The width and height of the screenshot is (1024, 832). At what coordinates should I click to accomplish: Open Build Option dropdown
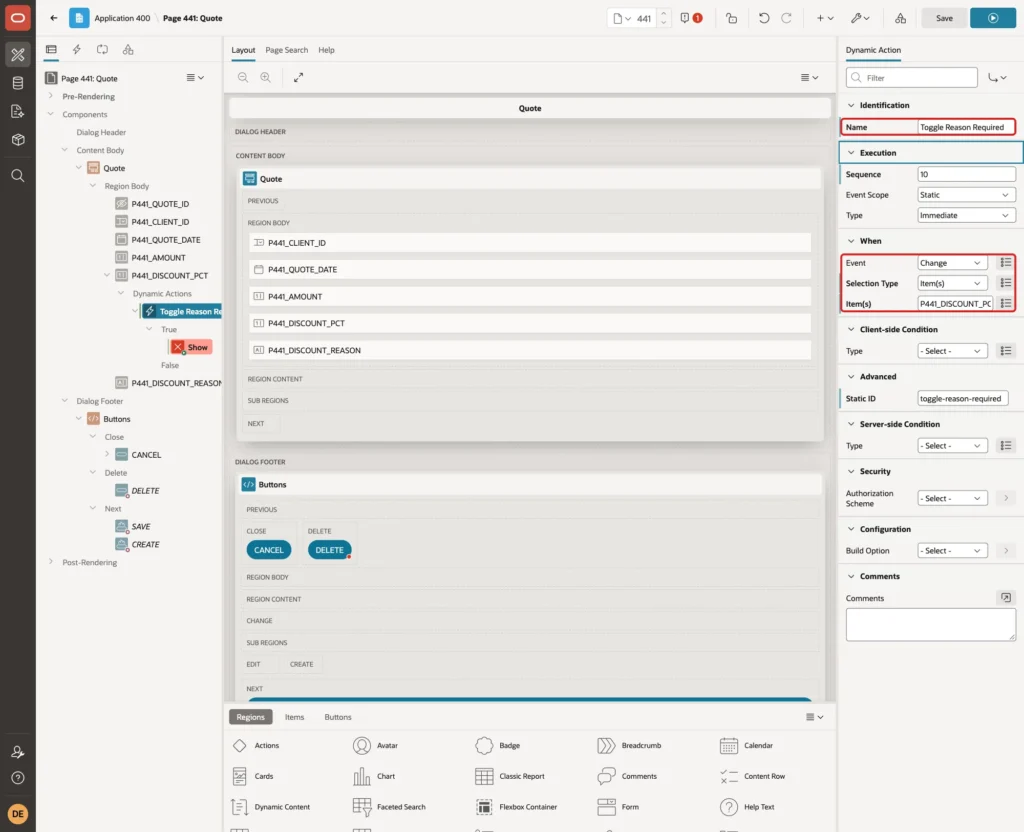tap(952, 551)
